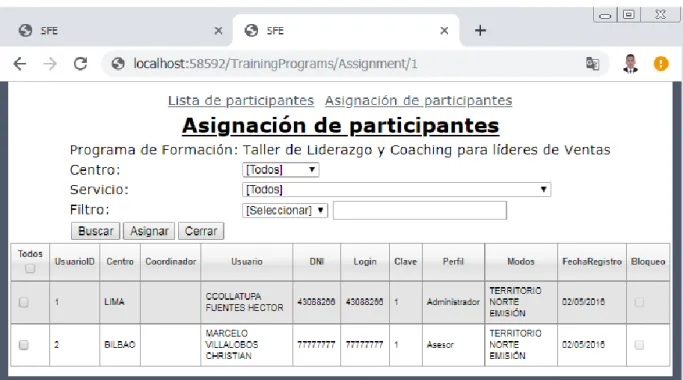Click the DNI cell 77777777
Screen dimensions: 683x380
click(x=316, y=345)
